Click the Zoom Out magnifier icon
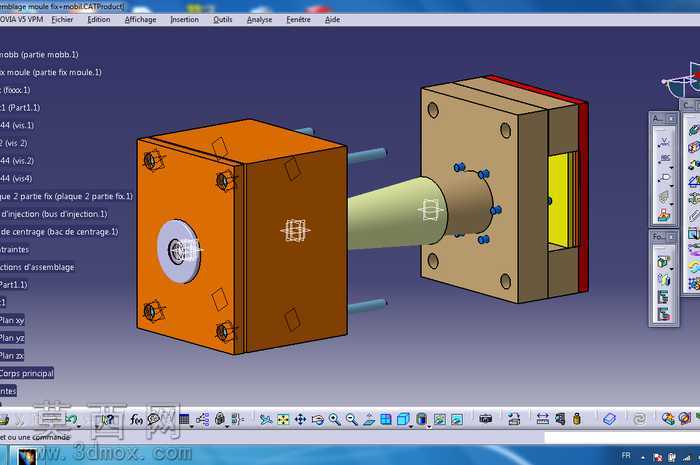Image resolution: width=700 pixels, height=465 pixels. click(352, 419)
